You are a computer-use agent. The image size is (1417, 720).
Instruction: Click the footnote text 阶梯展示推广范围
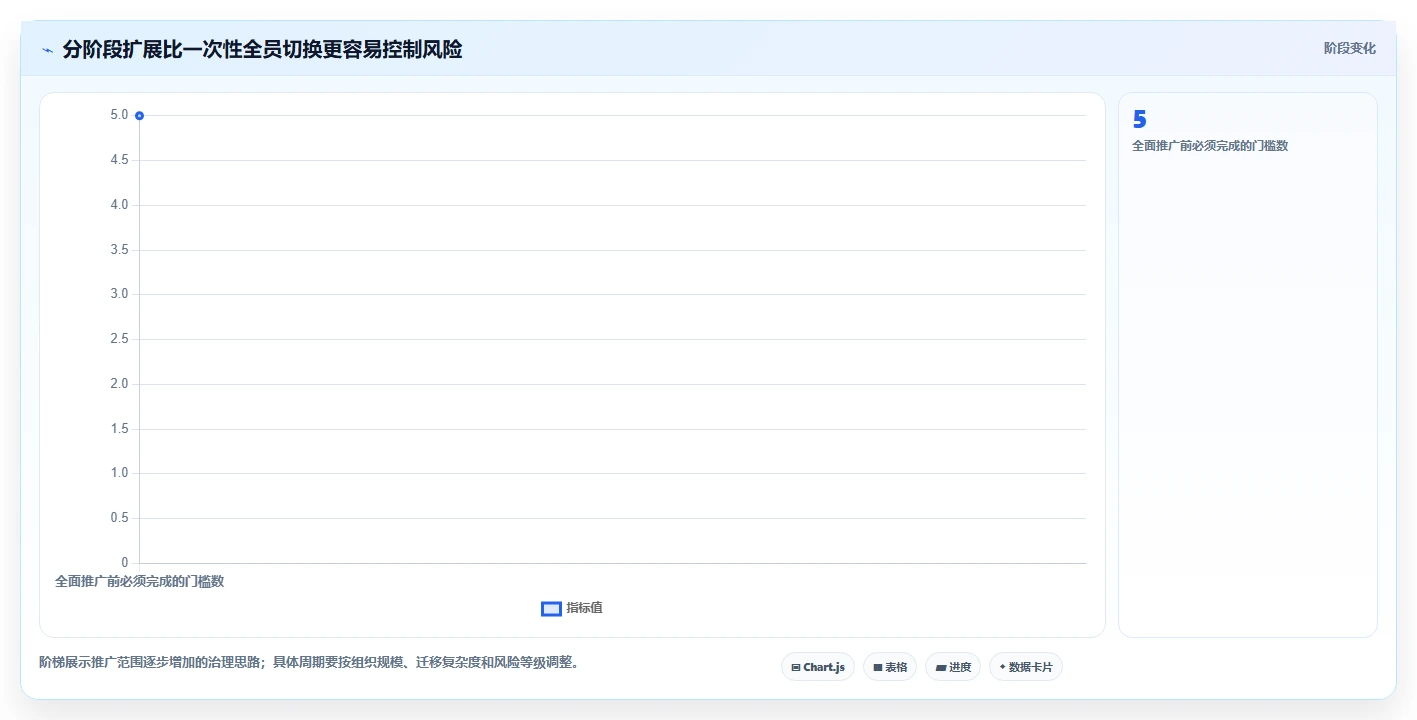pos(309,662)
